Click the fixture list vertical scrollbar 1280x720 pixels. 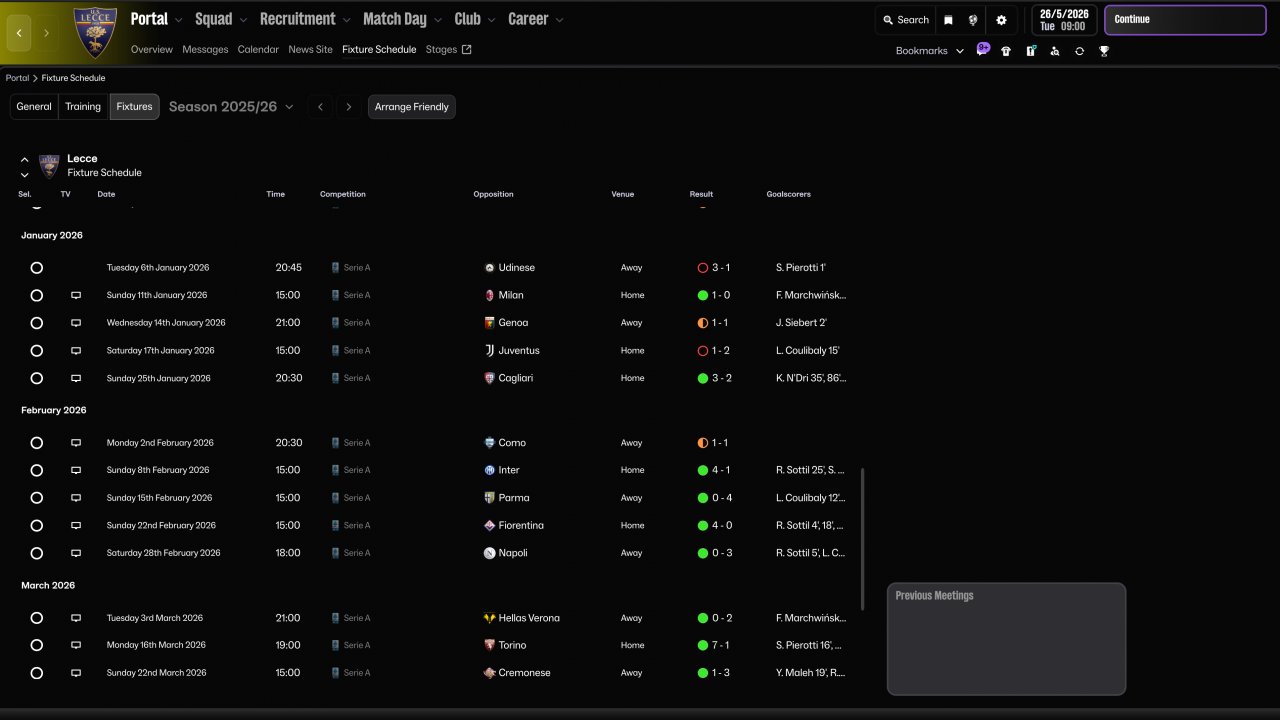862,537
